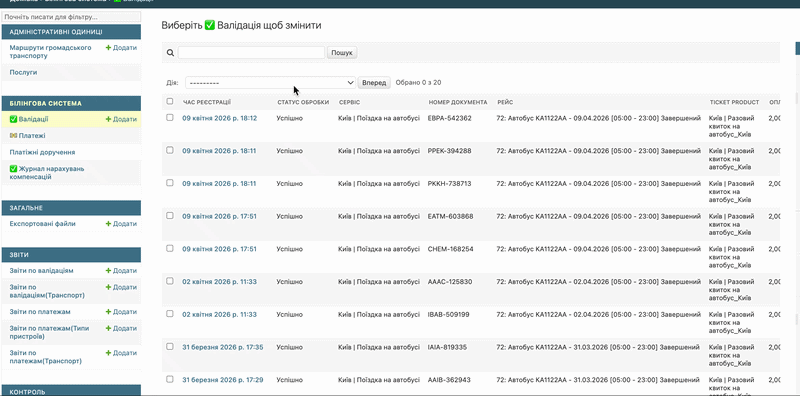Add a new Експортовані файли entry
This screenshot has height=396, width=800.
pyautogui.click(x=121, y=224)
